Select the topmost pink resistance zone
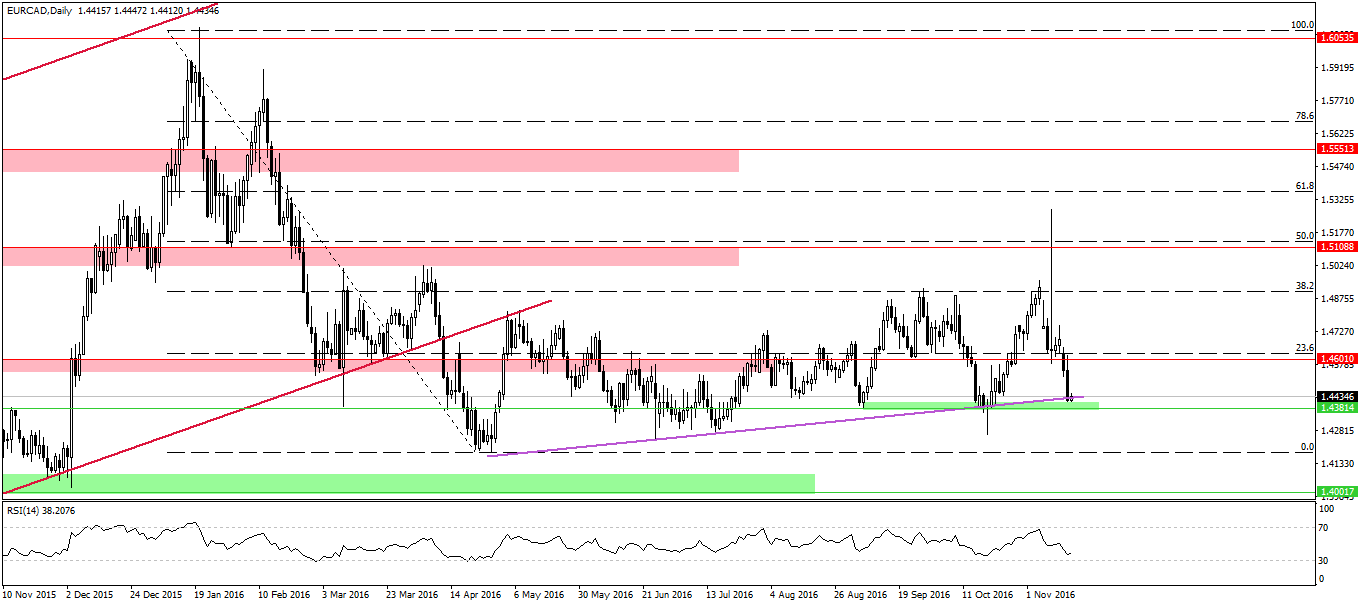This screenshot has height=606, width=1358. coord(370,160)
